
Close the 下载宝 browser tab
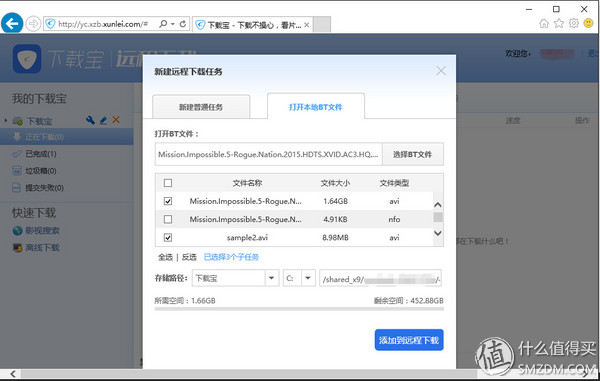pos(307,25)
